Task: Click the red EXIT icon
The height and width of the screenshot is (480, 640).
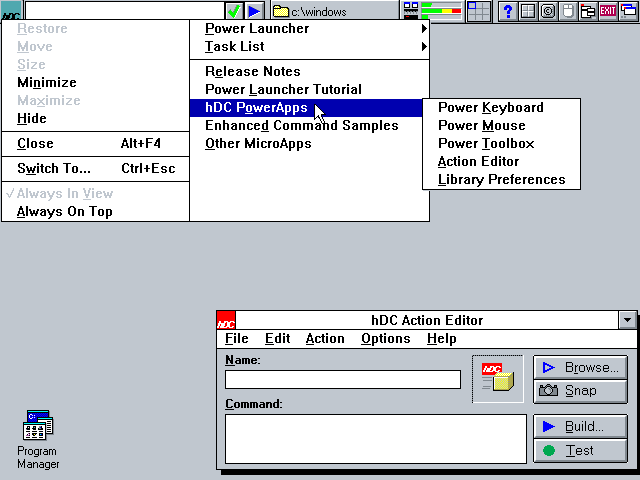Action: click(x=608, y=11)
